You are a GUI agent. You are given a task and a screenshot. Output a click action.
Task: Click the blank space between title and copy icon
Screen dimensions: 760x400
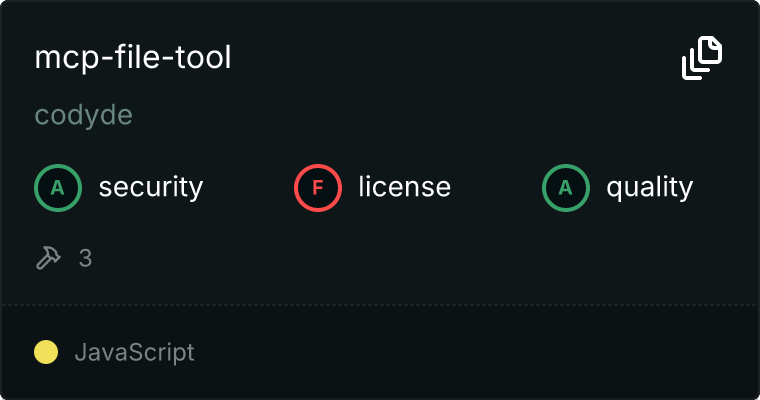(x=450, y=58)
